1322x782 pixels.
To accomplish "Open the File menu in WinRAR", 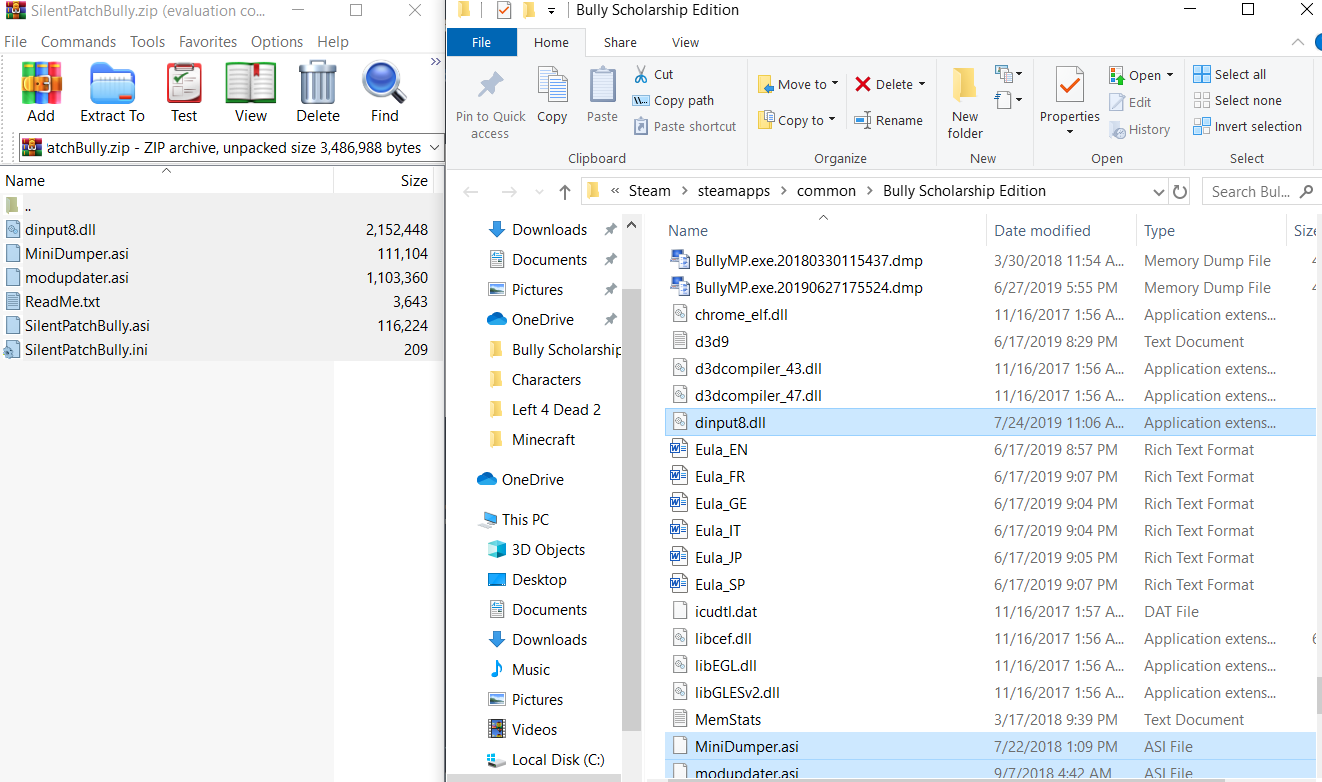I will point(15,42).
